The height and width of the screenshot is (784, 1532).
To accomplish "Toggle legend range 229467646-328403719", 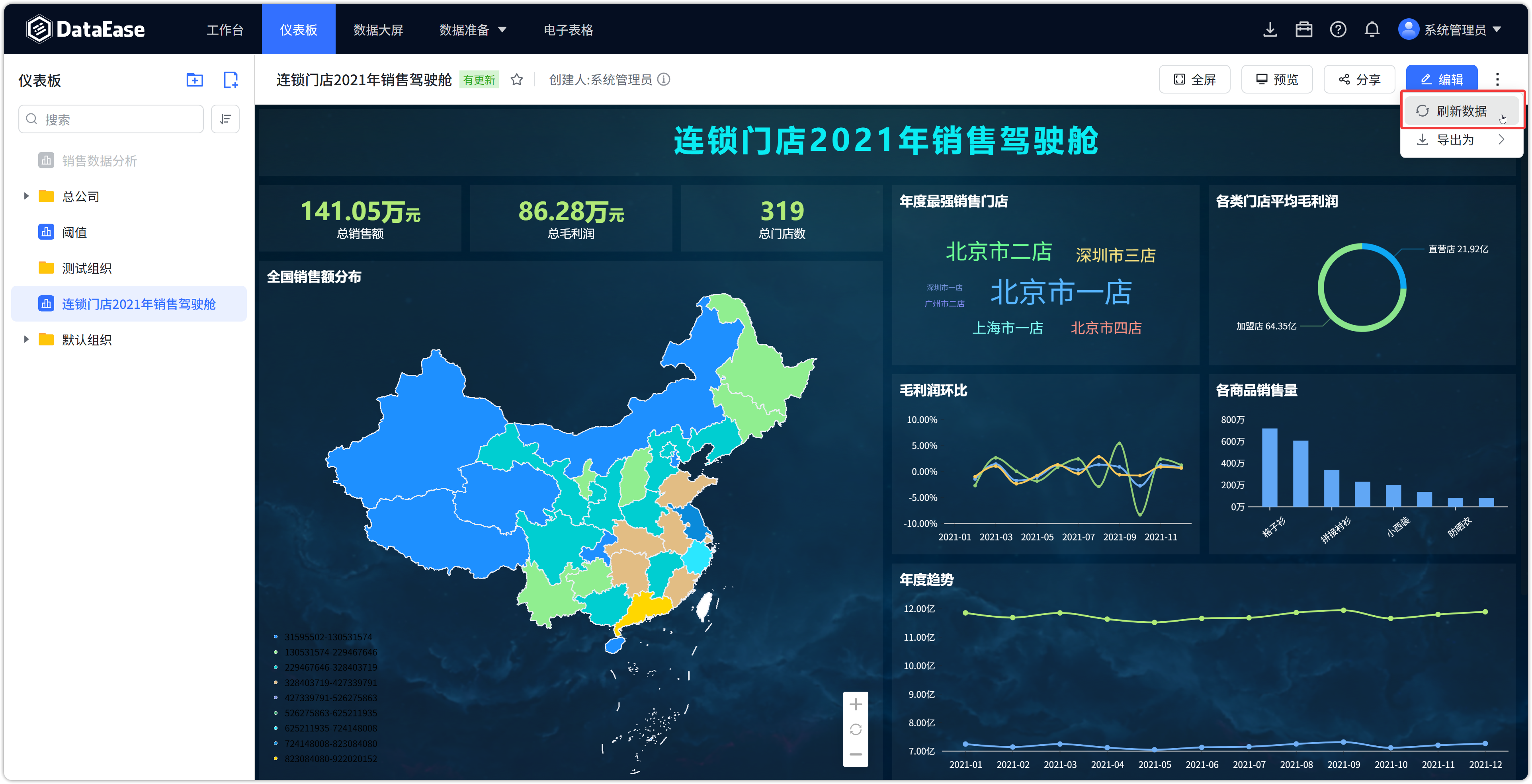I will click(x=325, y=667).
